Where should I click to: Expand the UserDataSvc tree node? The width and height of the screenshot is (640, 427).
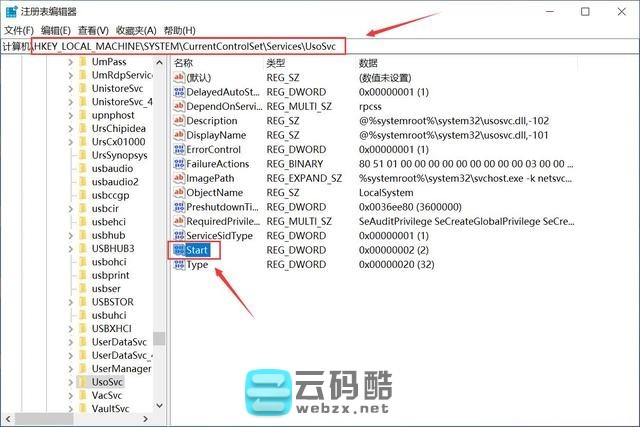click(x=71, y=342)
